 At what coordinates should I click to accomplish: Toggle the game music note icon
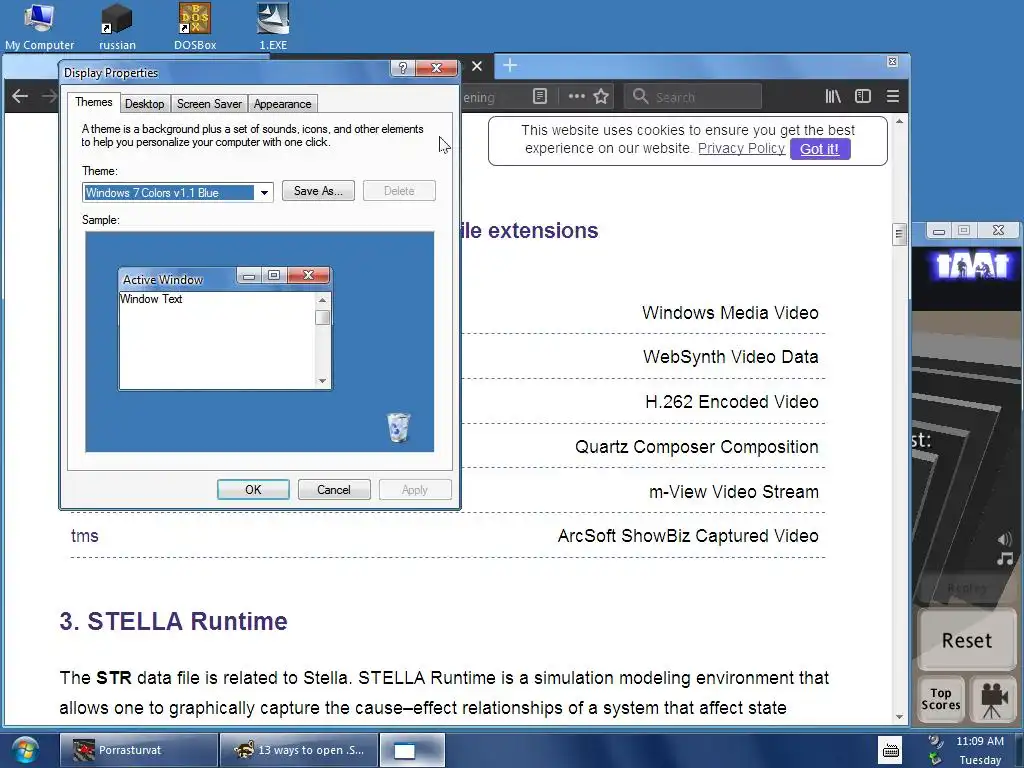(1004, 559)
